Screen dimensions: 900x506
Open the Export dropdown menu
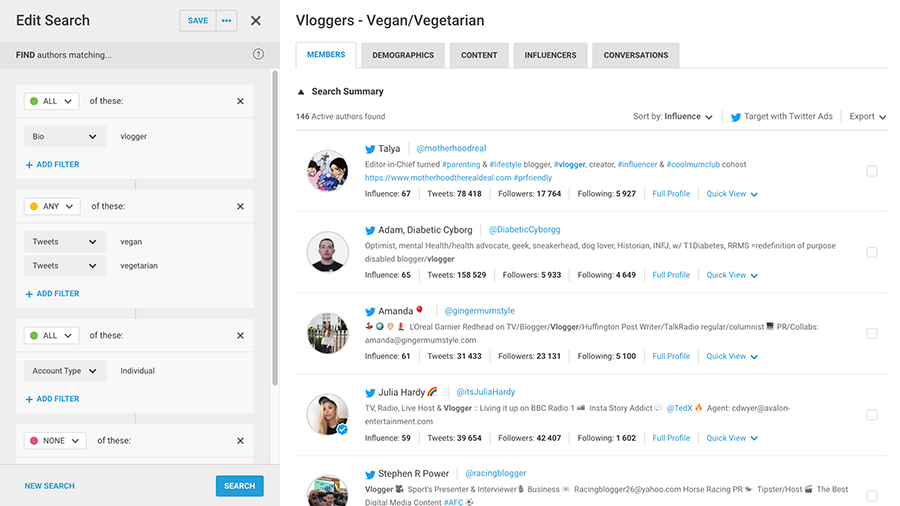(868, 117)
